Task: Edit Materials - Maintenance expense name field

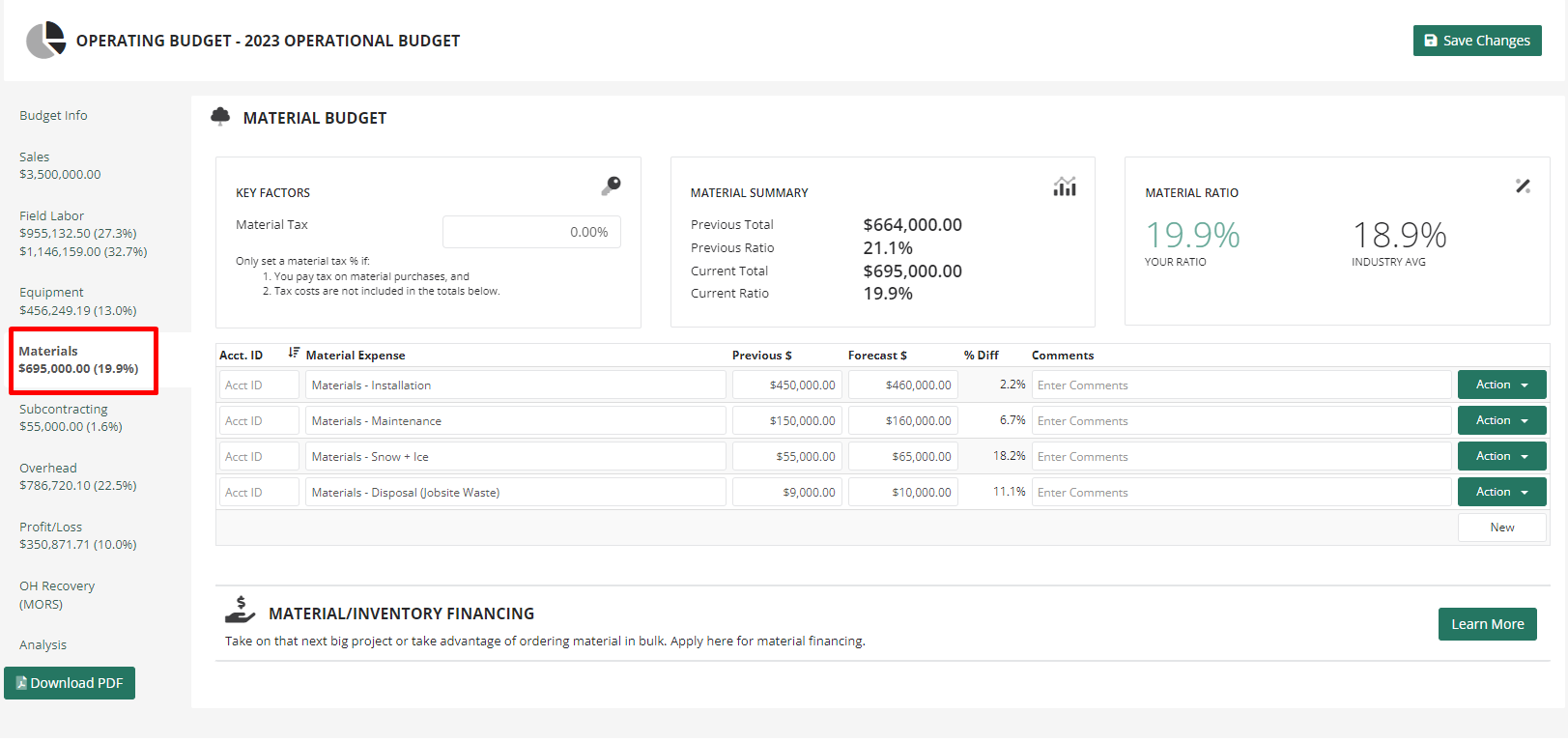Action: click(516, 420)
